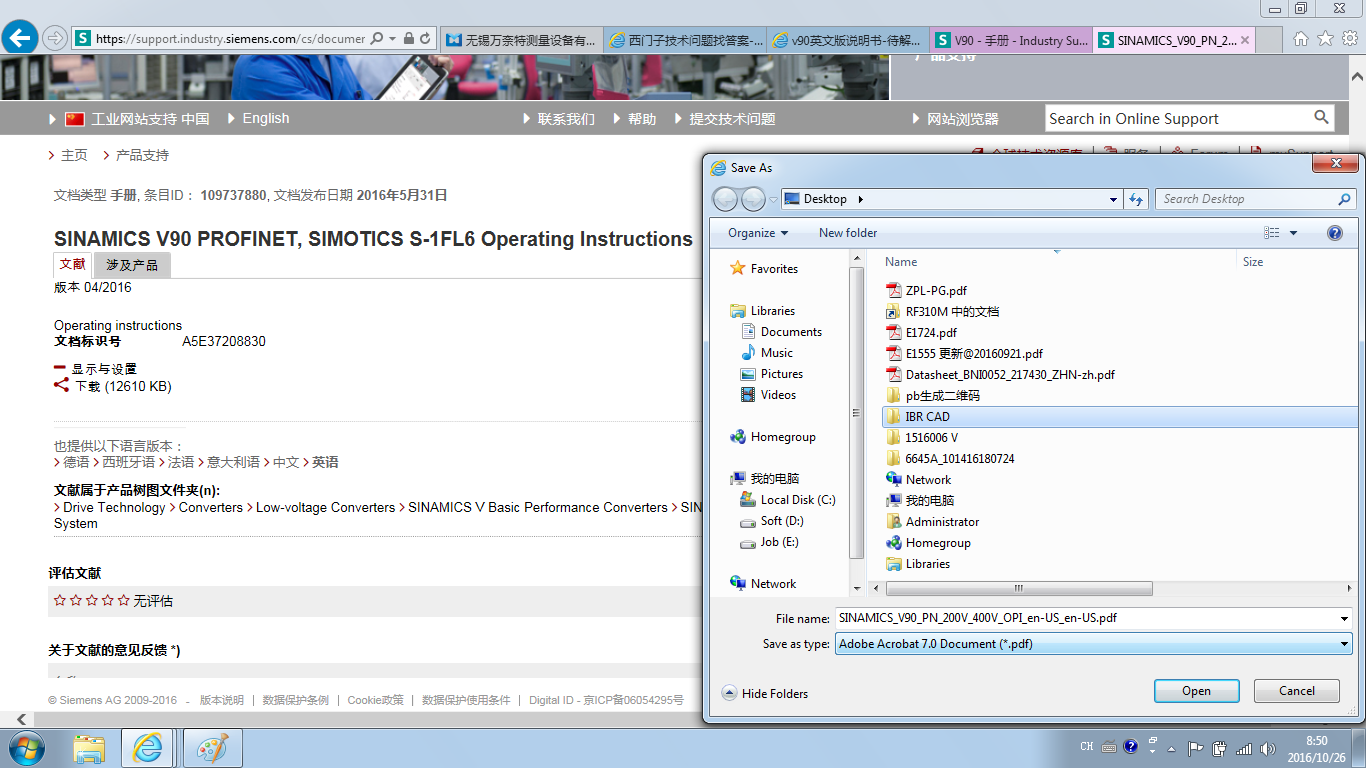Cancel the Save As dialog
The image size is (1366, 768).
(1297, 691)
